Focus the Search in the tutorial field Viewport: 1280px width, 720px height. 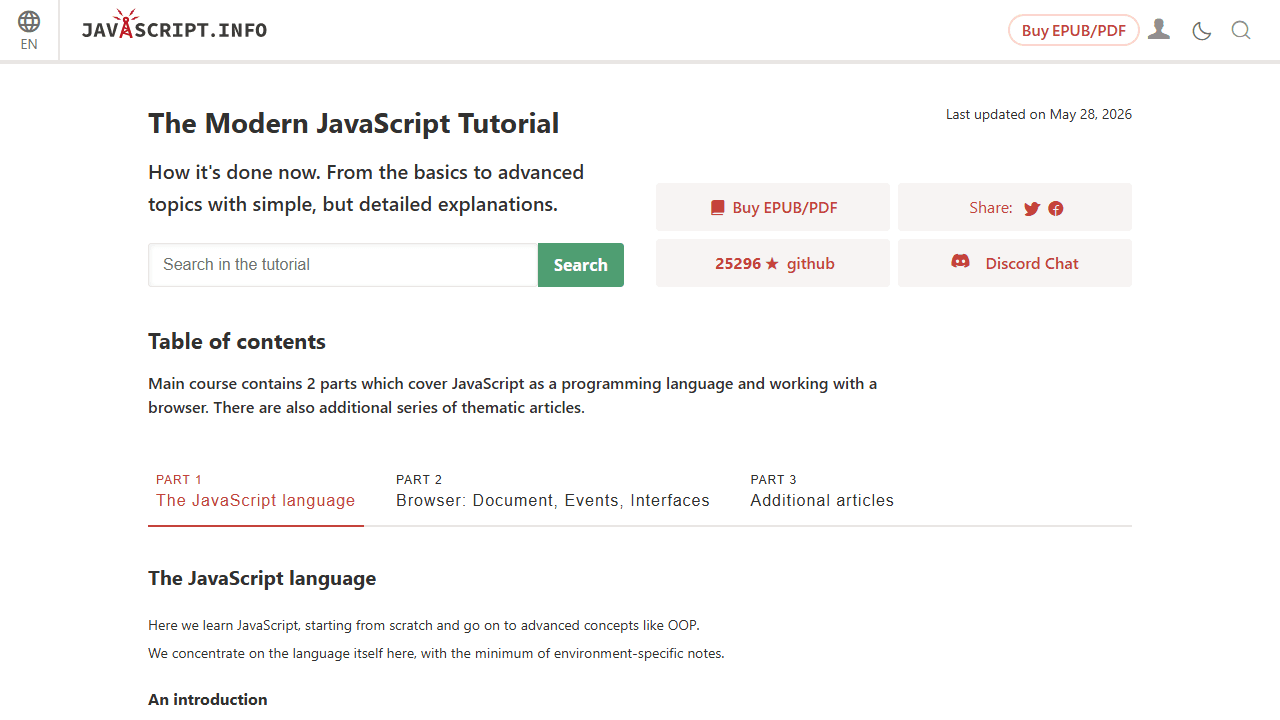[x=343, y=265]
